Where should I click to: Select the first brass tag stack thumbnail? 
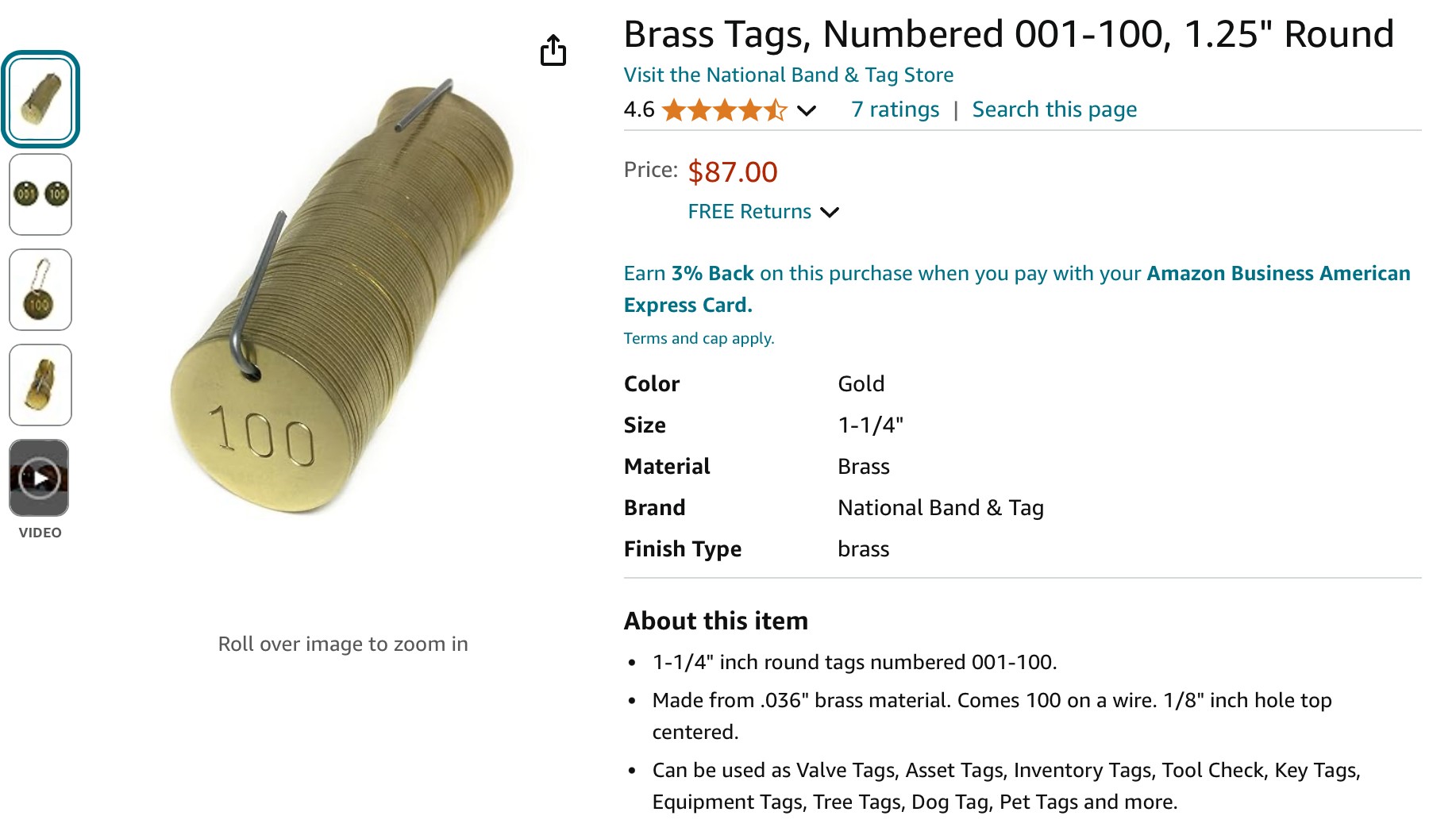click(40, 99)
